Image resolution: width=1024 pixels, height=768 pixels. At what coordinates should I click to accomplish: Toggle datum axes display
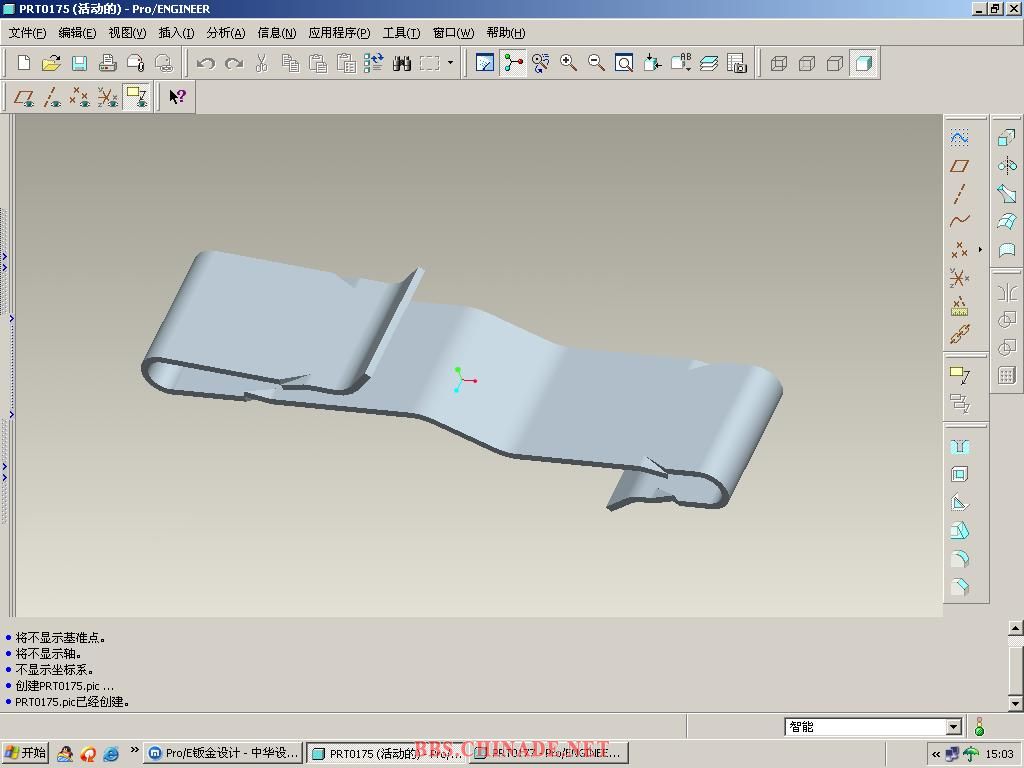click(52, 97)
